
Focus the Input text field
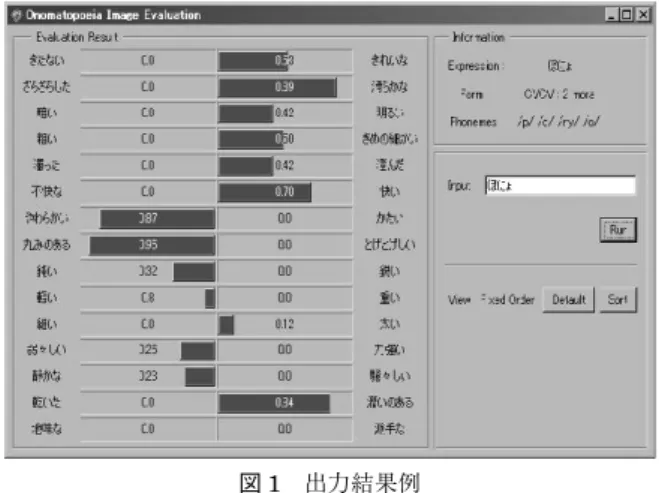click(560, 185)
